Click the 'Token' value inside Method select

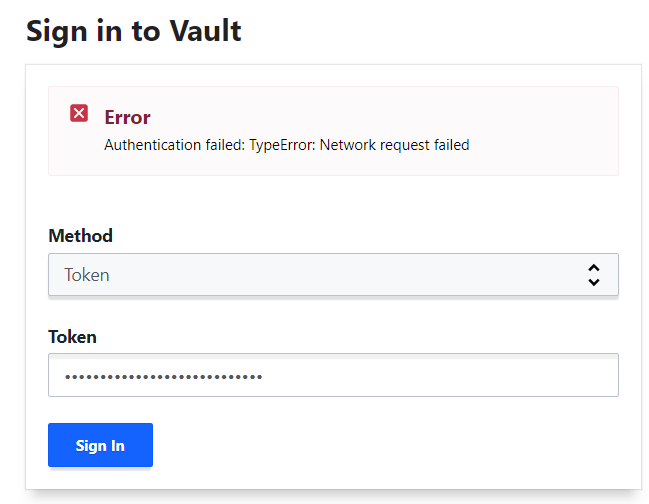87,275
